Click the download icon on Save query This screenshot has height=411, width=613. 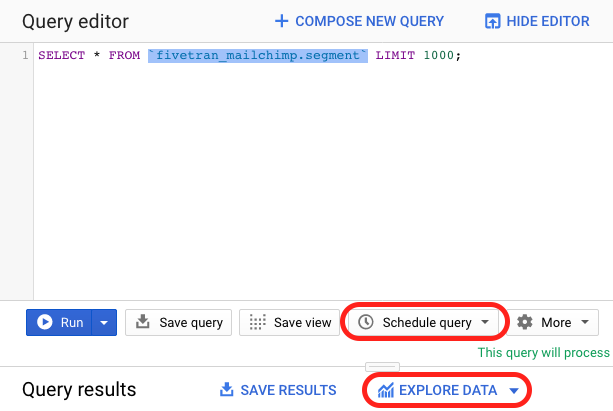pyautogui.click(x=143, y=321)
